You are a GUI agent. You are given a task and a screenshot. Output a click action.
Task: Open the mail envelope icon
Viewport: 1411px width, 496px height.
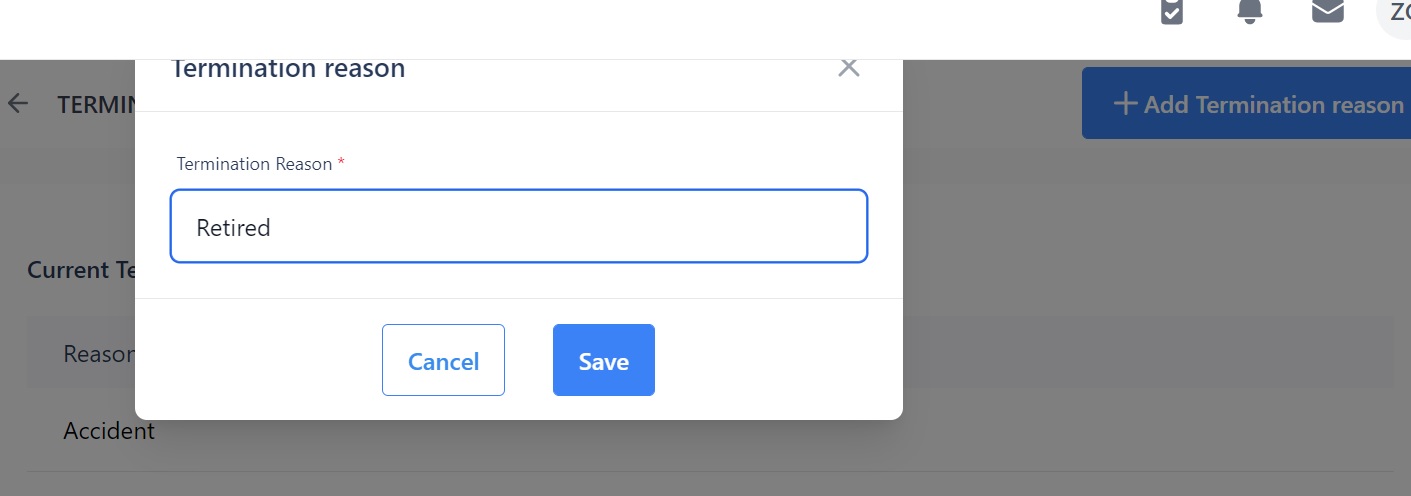click(x=1327, y=11)
